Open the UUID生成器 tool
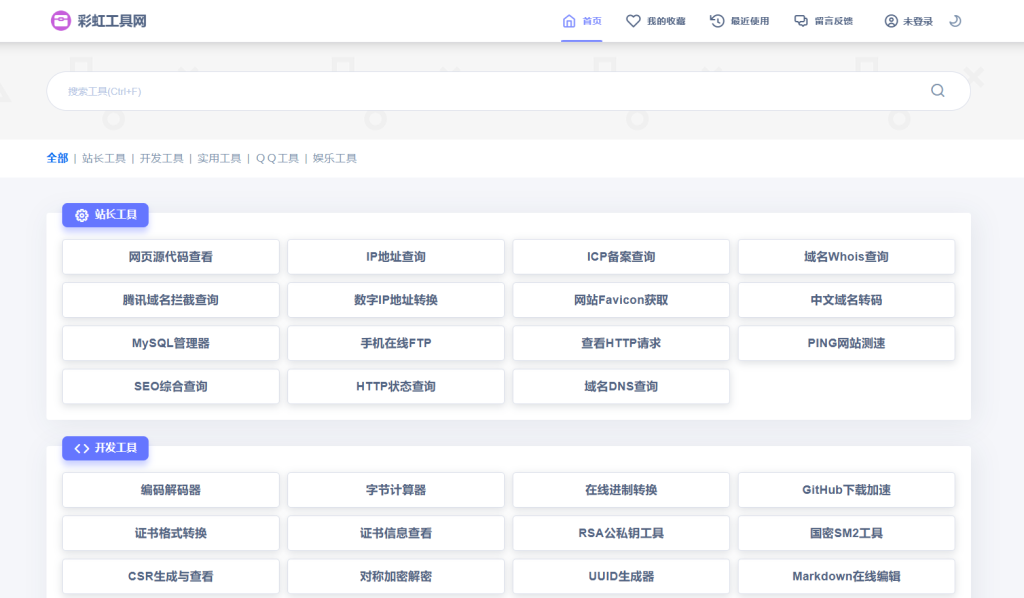The image size is (1024, 598). (621, 576)
